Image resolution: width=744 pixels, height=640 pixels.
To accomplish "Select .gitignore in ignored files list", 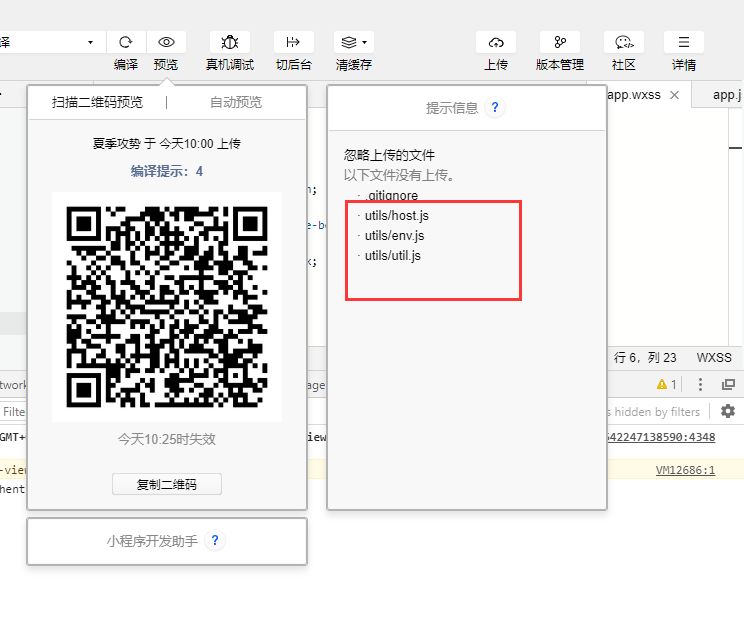I will coord(392,195).
